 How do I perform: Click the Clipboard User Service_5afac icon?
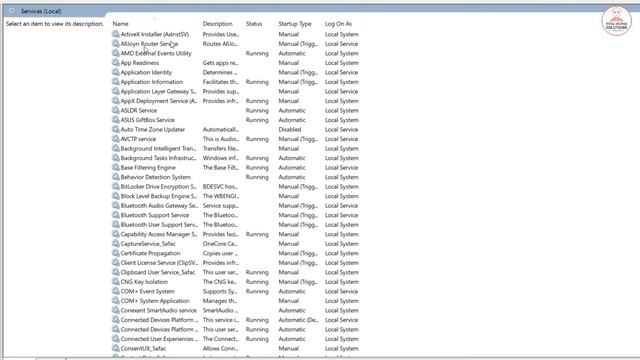[x=116, y=272]
